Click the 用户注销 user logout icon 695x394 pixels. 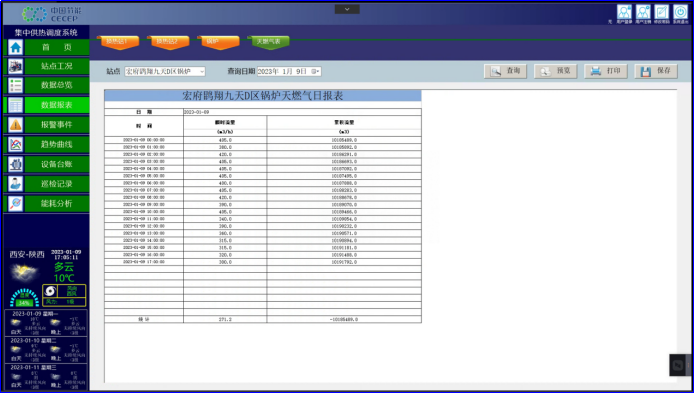(x=643, y=12)
